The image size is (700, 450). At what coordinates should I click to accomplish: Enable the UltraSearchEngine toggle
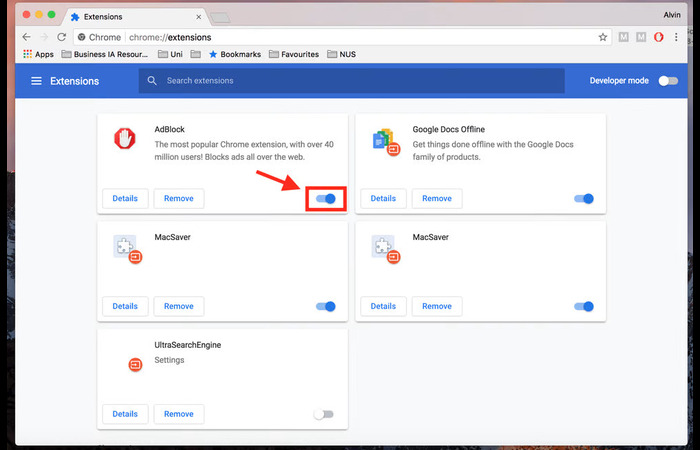(324, 414)
